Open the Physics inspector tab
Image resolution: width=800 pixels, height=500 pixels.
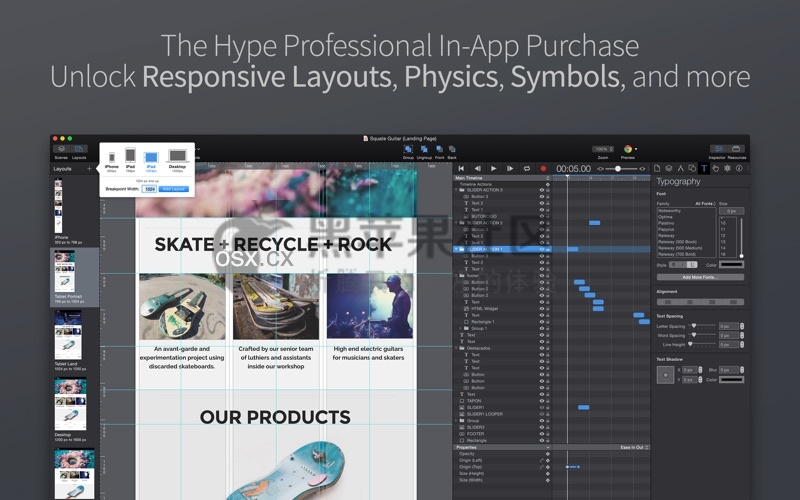point(728,168)
